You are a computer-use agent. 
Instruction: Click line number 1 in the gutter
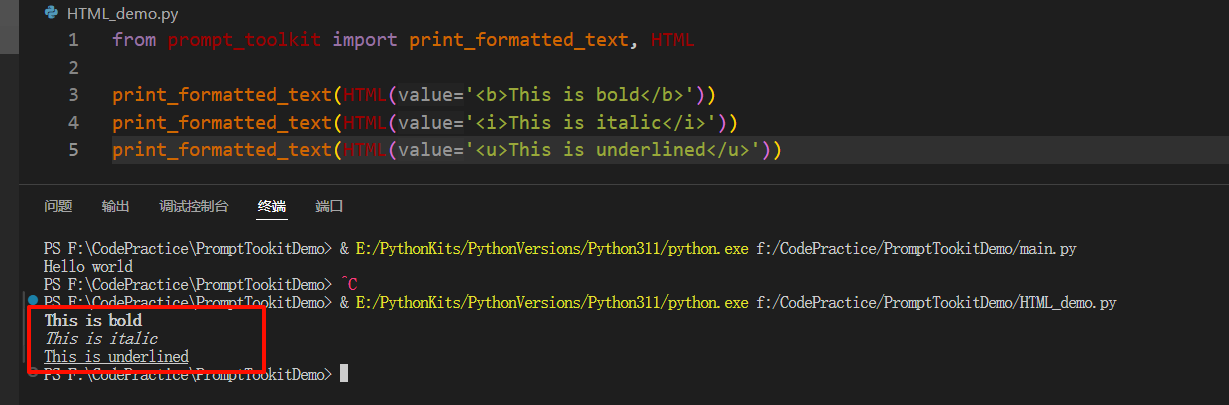coord(73,41)
